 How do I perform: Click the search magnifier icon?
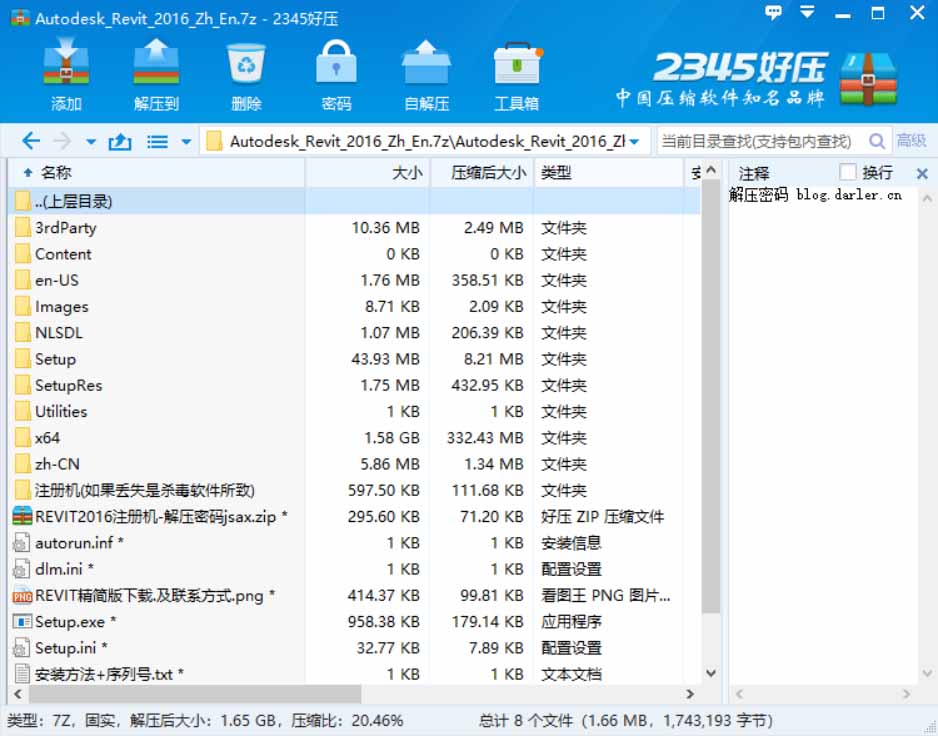[877, 141]
